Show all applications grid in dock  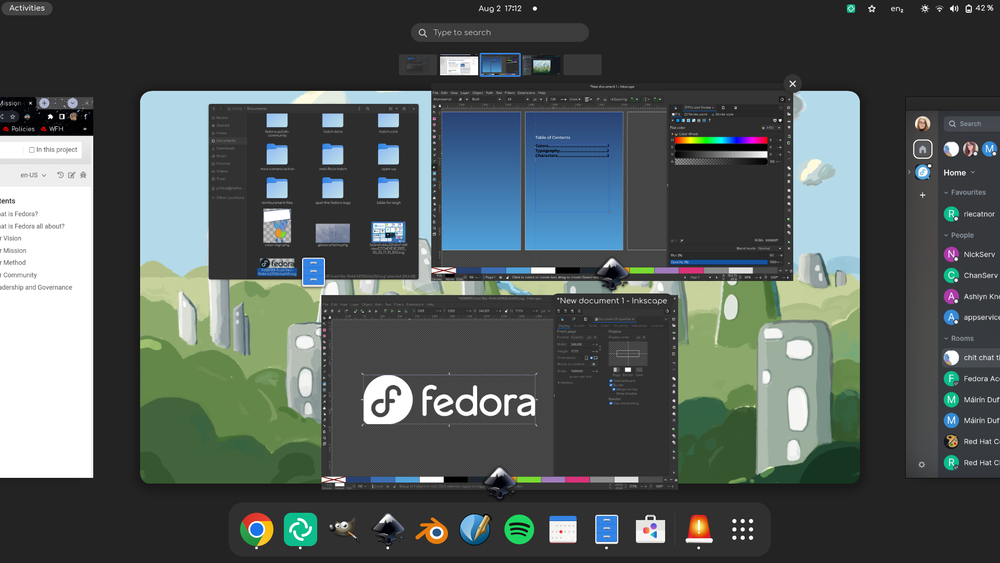(x=742, y=530)
